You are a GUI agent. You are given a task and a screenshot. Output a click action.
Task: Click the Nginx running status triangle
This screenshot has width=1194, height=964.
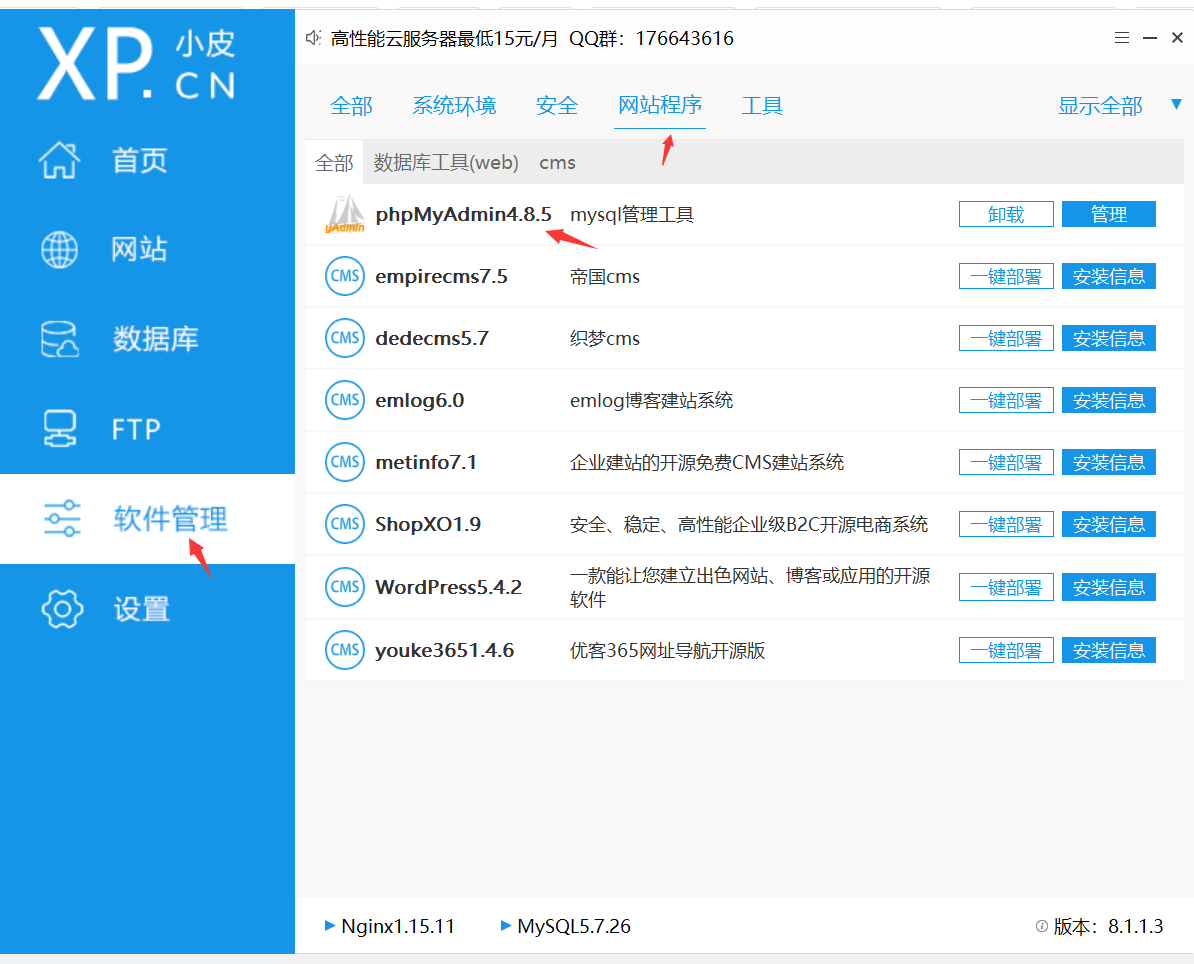[330, 926]
